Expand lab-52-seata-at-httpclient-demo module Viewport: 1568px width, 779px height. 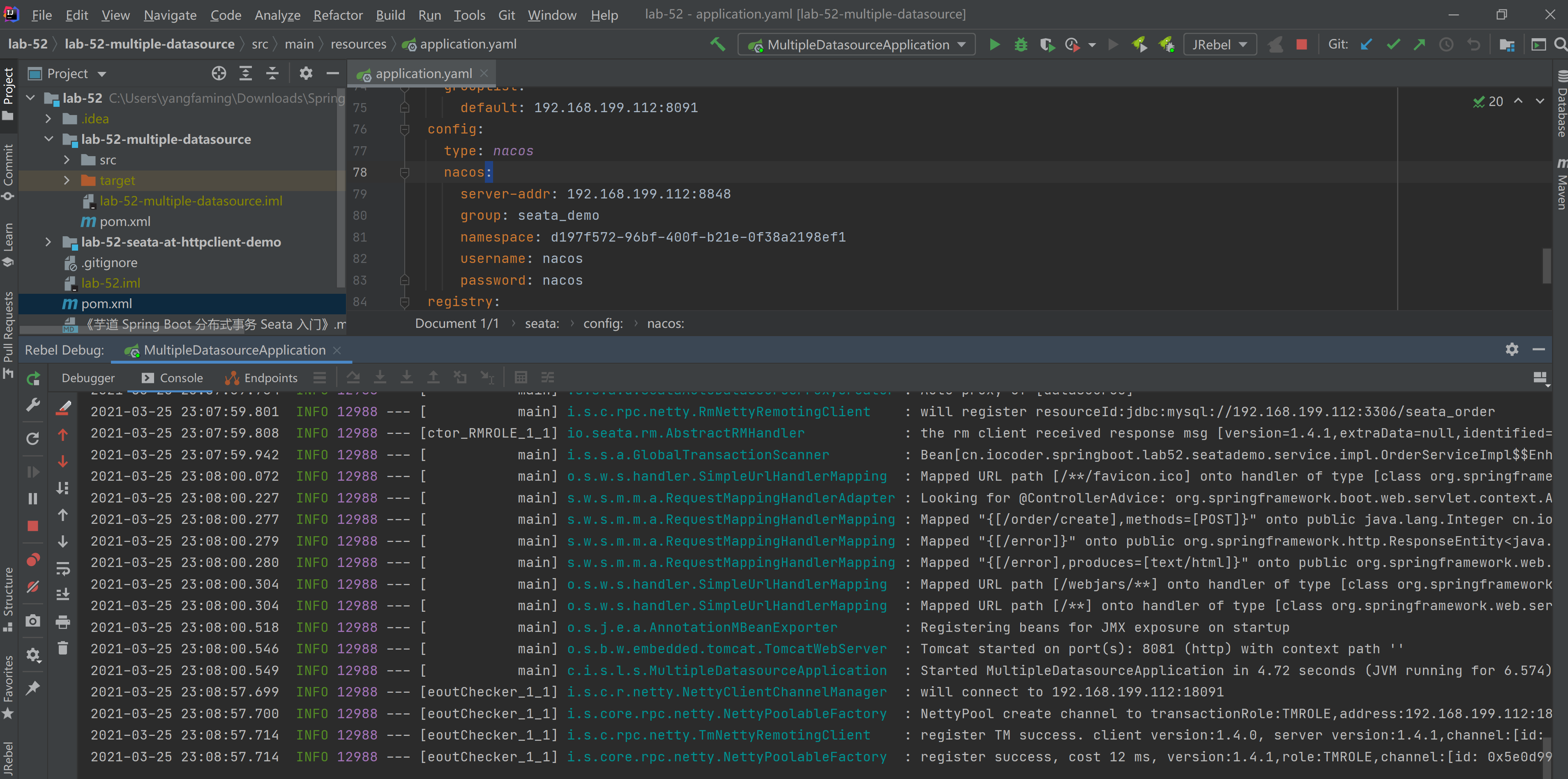pos(48,242)
